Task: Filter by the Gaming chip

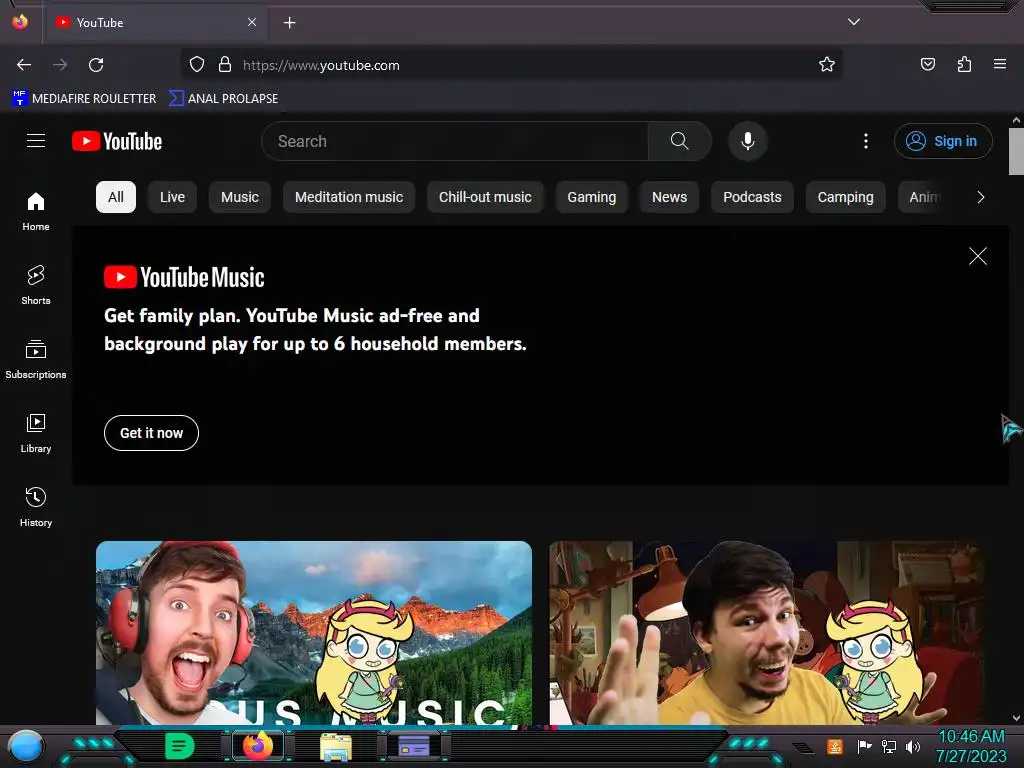Action: (592, 197)
